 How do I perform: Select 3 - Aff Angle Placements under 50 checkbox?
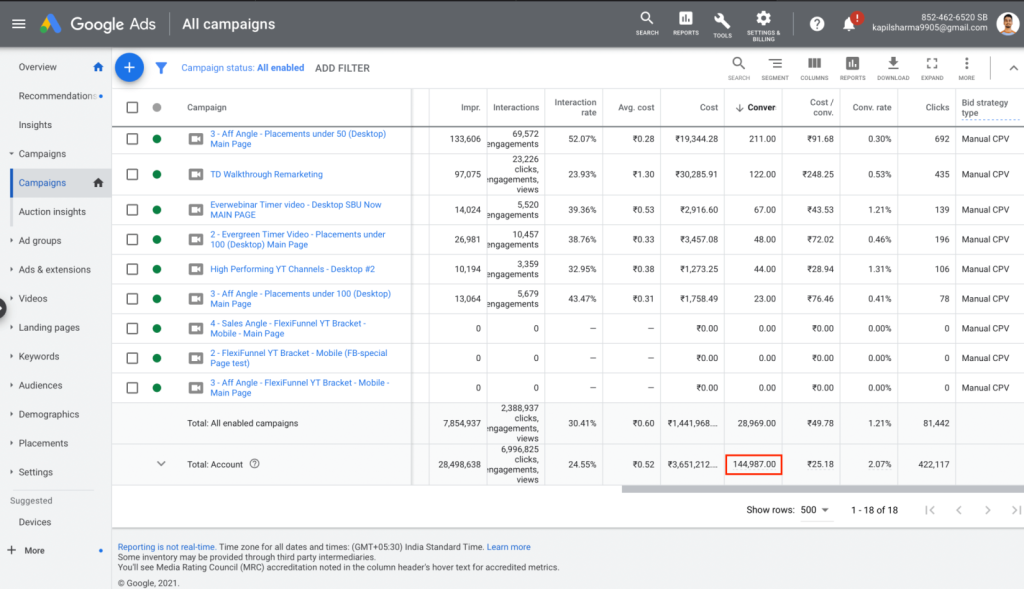pyautogui.click(x=133, y=138)
